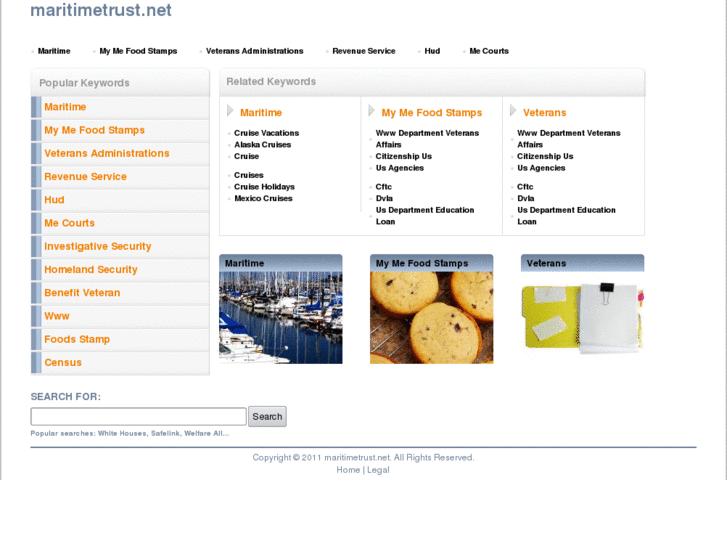
Task: Open Hud in top navigation
Action: coord(432,51)
